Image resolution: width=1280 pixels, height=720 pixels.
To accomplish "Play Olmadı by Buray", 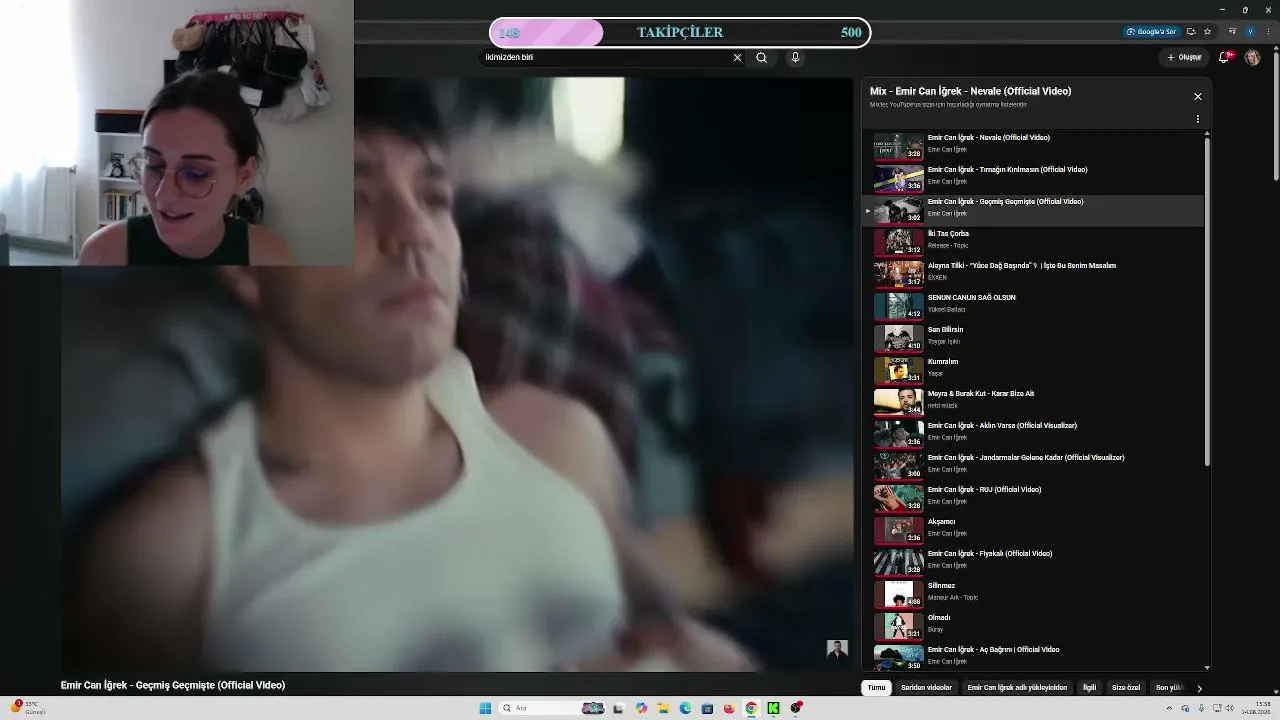I will click(x=1033, y=626).
